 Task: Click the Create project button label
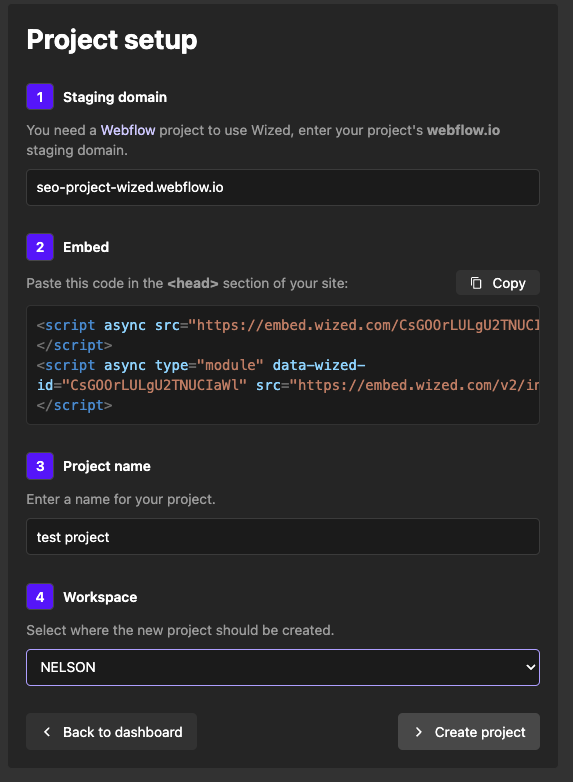click(480, 732)
